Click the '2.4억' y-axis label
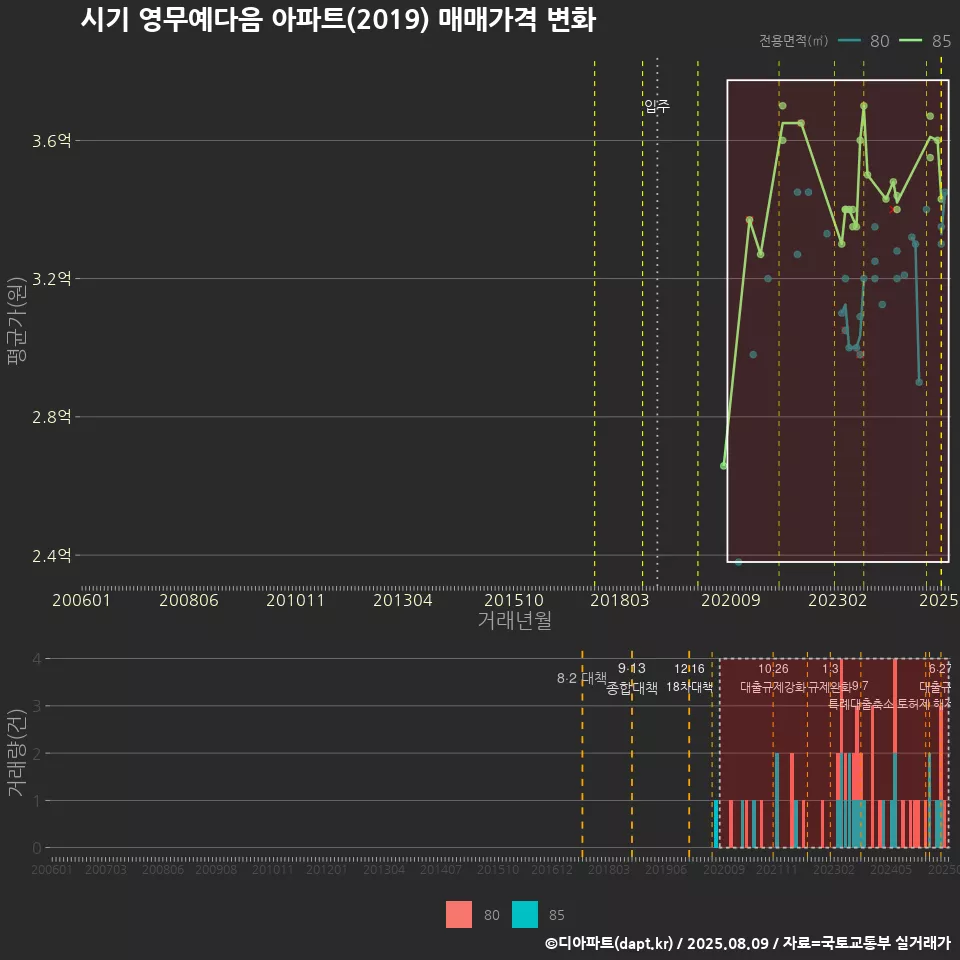 (x=51, y=556)
